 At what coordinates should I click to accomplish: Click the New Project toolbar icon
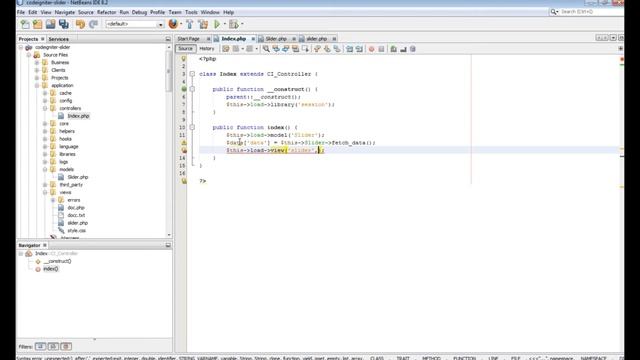point(38,24)
